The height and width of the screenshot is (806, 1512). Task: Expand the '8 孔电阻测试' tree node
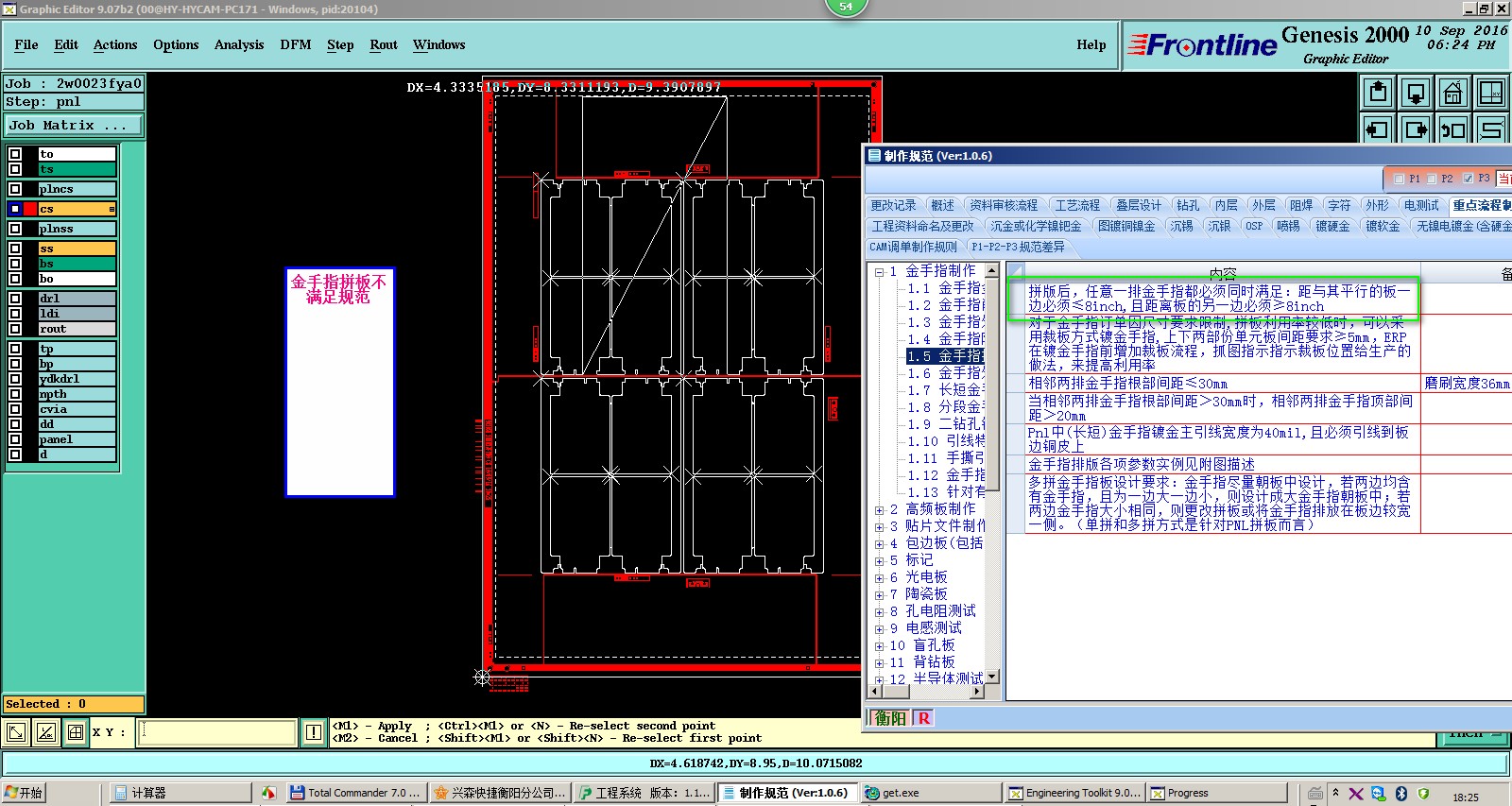tap(879, 612)
